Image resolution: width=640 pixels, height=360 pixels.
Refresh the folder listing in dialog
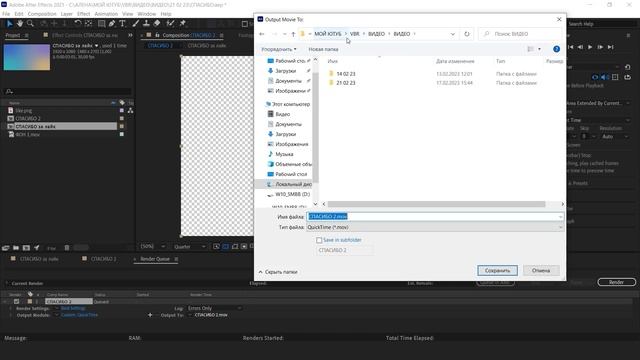pyautogui.click(x=467, y=34)
